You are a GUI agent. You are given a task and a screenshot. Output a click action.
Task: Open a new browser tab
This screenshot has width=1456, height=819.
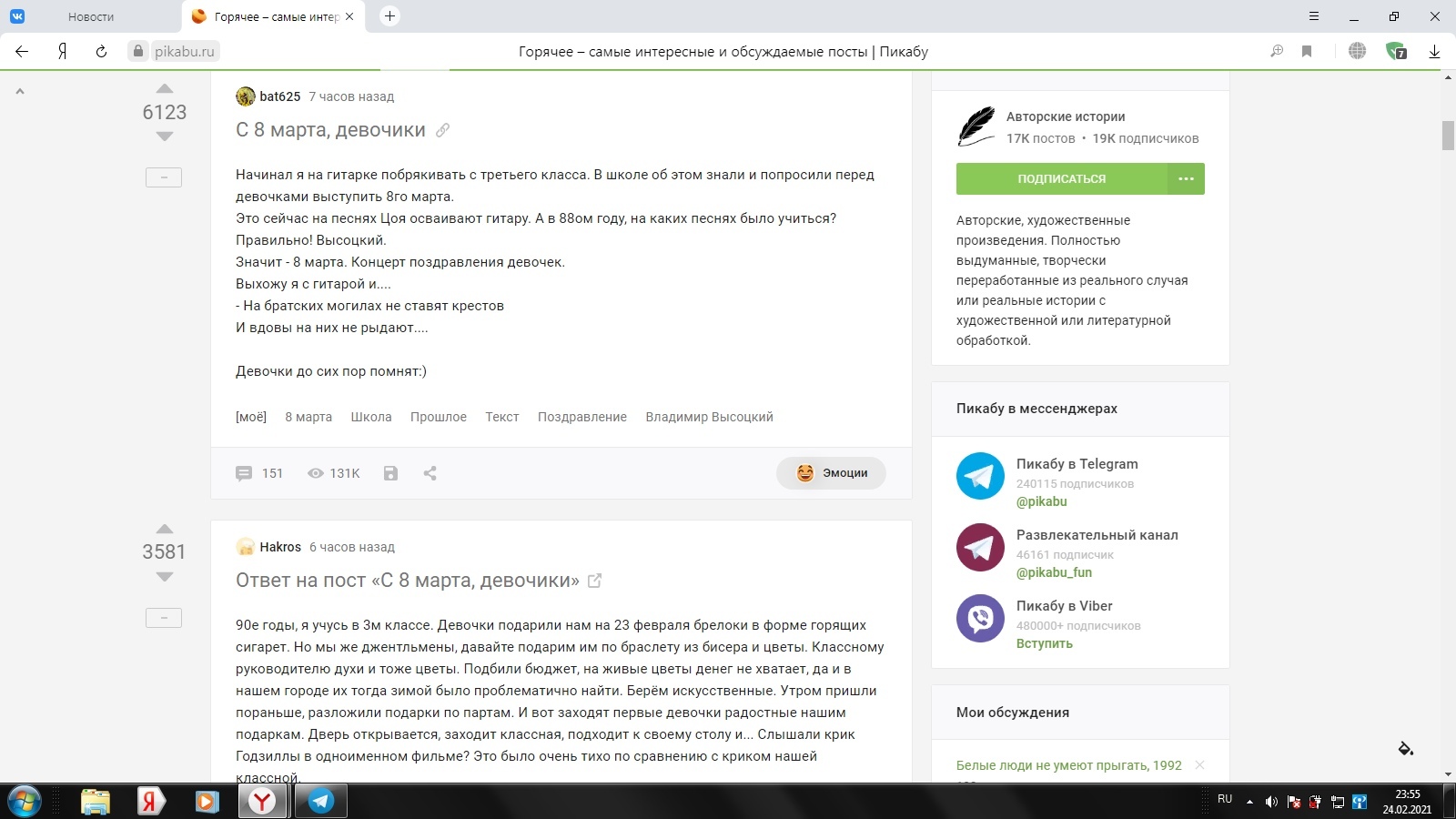389,16
